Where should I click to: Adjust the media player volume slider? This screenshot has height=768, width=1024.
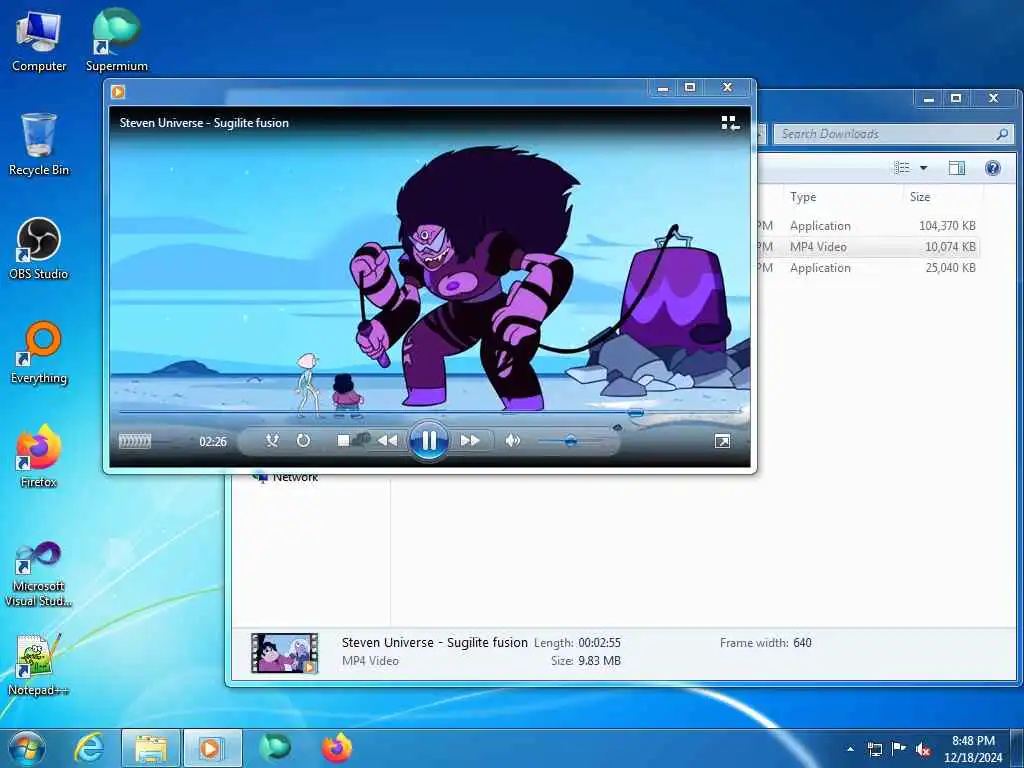click(570, 441)
